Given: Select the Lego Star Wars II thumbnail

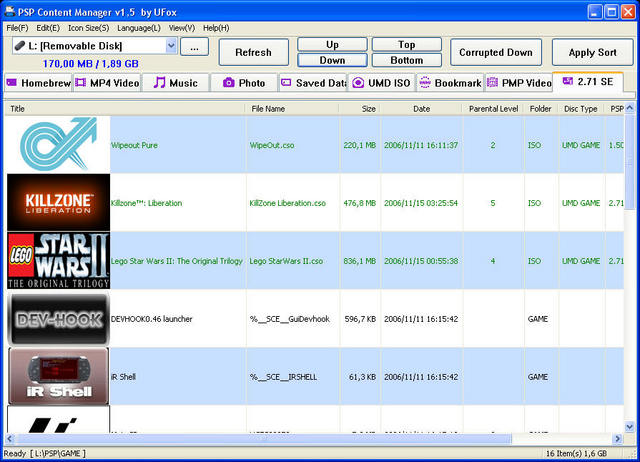Looking at the screenshot, I should tap(58, 260).
